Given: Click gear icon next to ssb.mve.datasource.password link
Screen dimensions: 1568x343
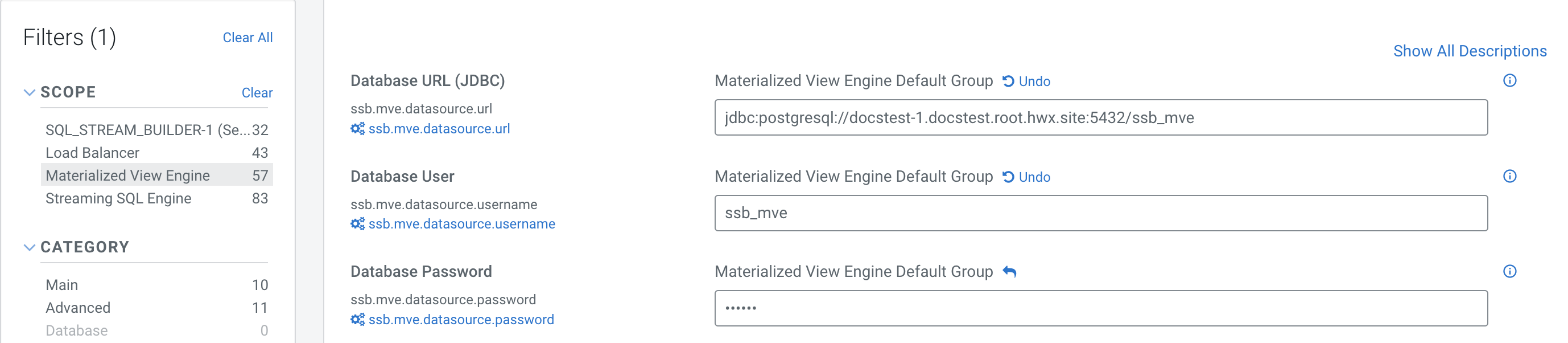Looking at the screenshot, I should pyautogui.click(x=357, y=319).
